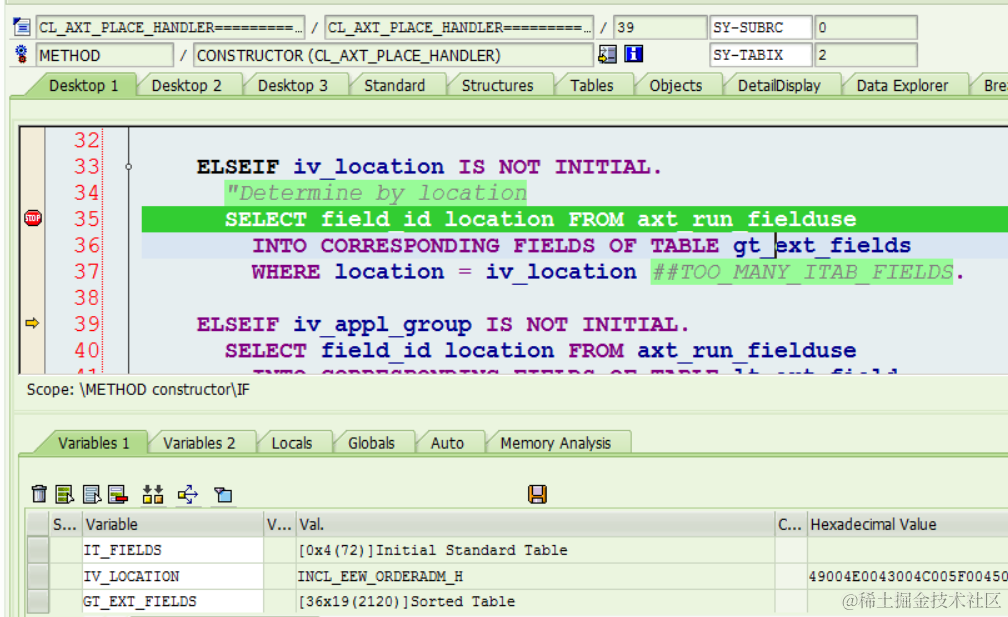Select the Variables 1 tab
The width and height of the screenshot is (1008, 617).
(94, 443)
